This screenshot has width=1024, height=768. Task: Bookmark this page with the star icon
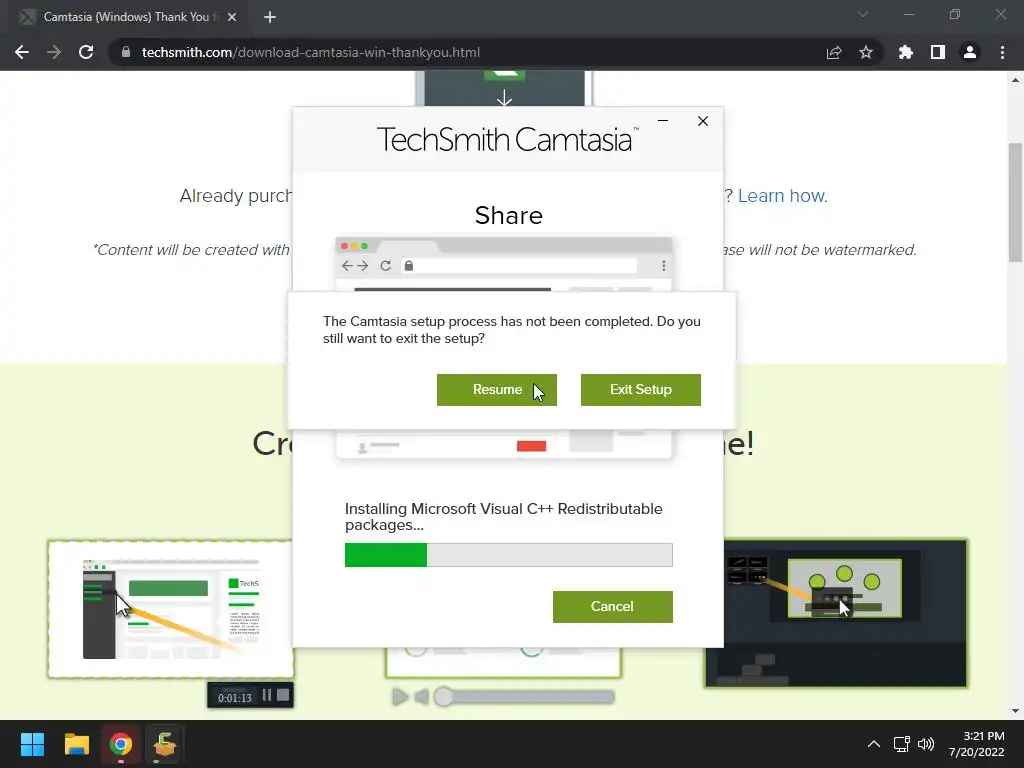(x=866, y=52)
